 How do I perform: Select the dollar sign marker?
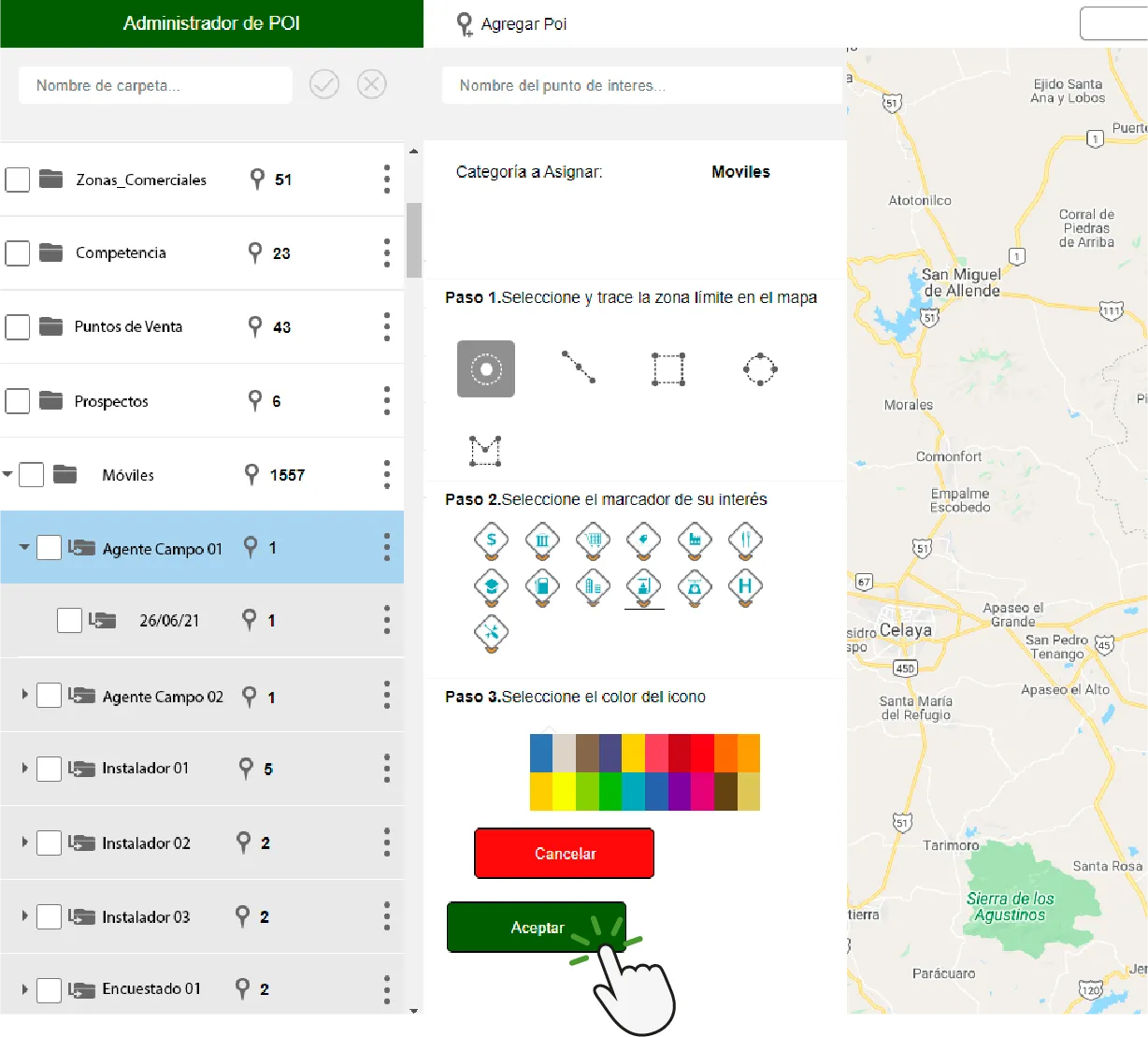click(492, 541)
